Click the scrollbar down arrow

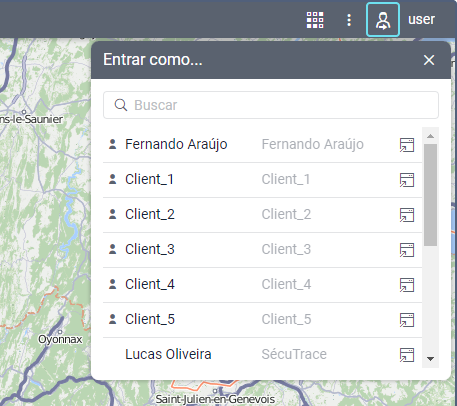[430, 359]
